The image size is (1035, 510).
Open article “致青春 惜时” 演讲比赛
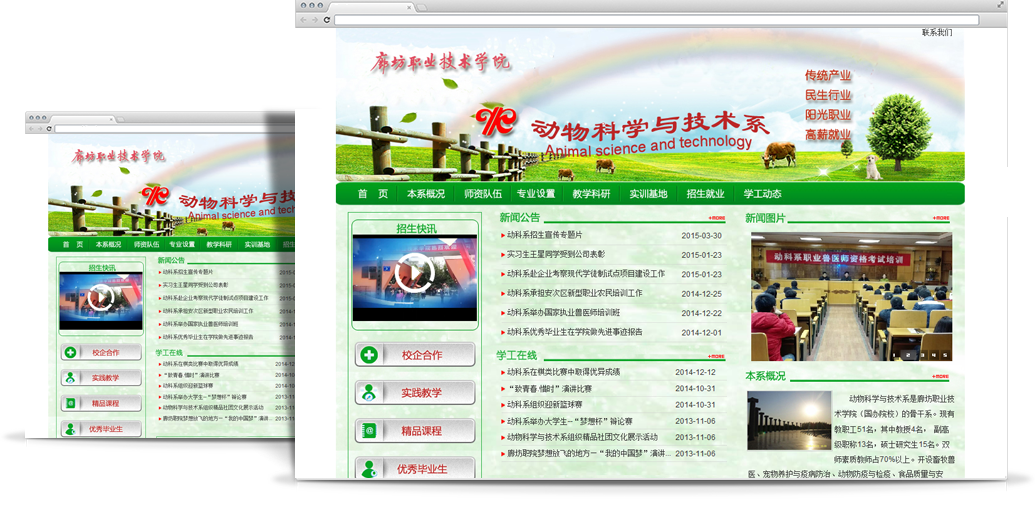pos(550,388)
